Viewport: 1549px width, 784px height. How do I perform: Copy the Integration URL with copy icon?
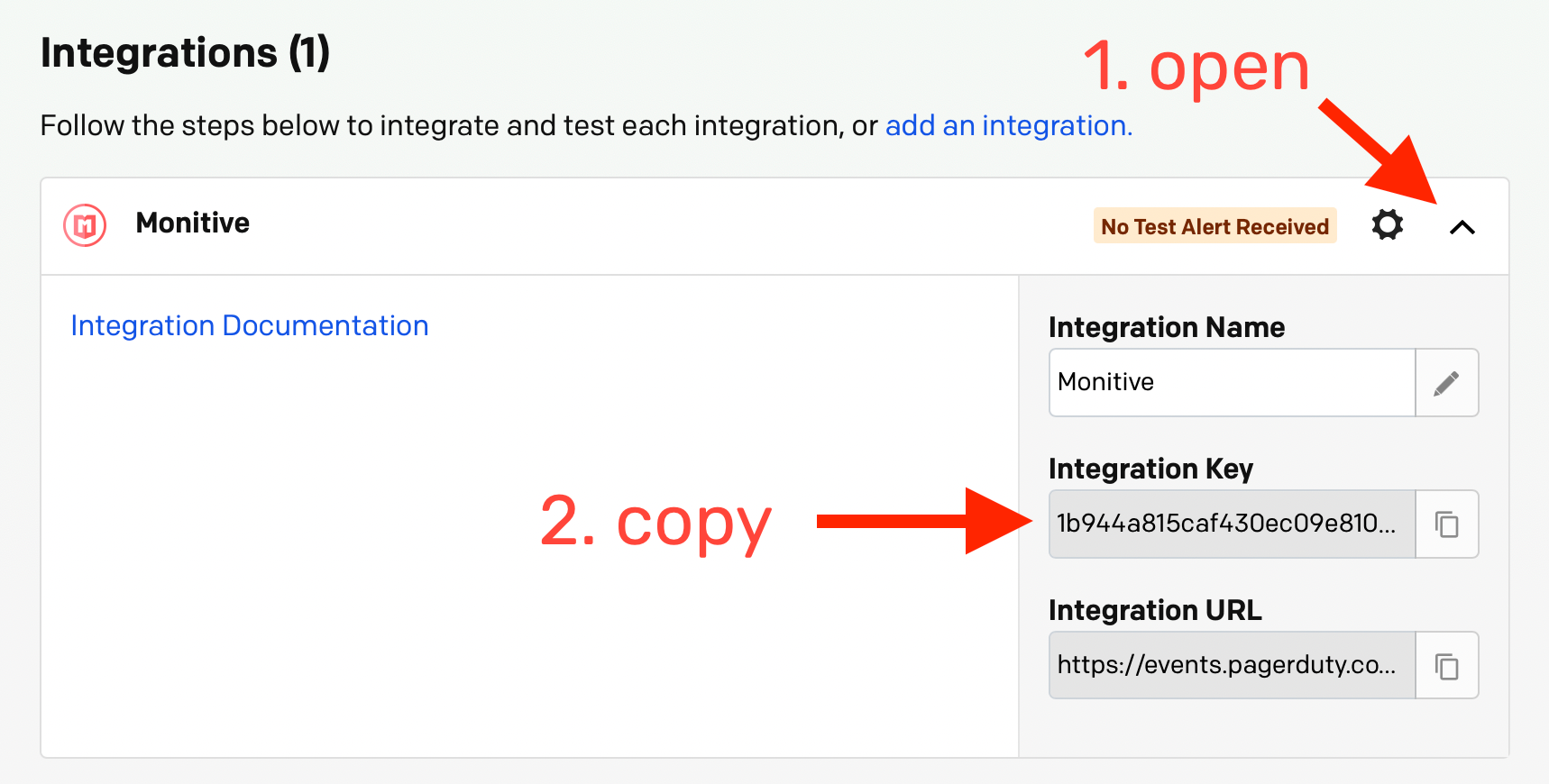(1446, 666)
